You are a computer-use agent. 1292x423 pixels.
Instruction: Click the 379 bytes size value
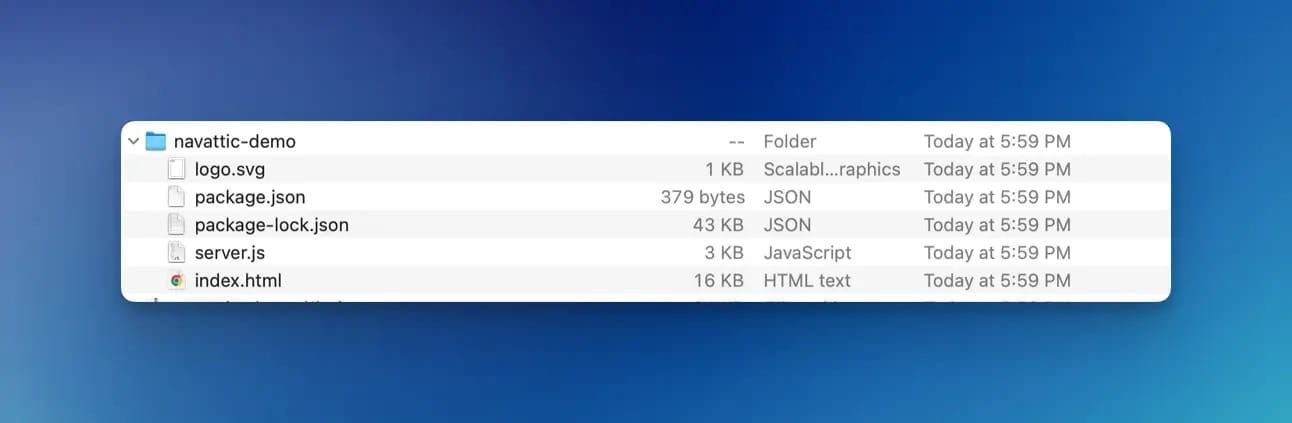pos(703,197)
